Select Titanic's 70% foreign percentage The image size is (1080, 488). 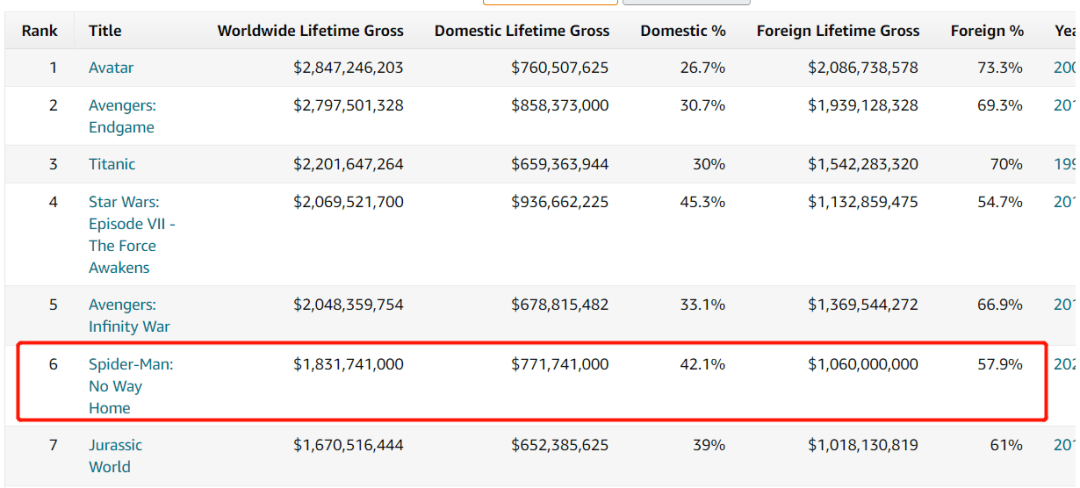1007,164
